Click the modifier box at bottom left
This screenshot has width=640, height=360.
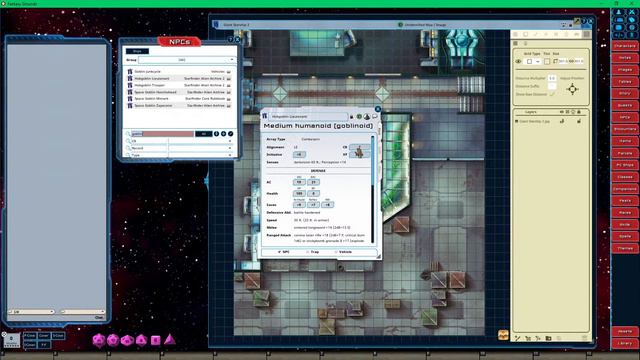click(x=11, y=340)
